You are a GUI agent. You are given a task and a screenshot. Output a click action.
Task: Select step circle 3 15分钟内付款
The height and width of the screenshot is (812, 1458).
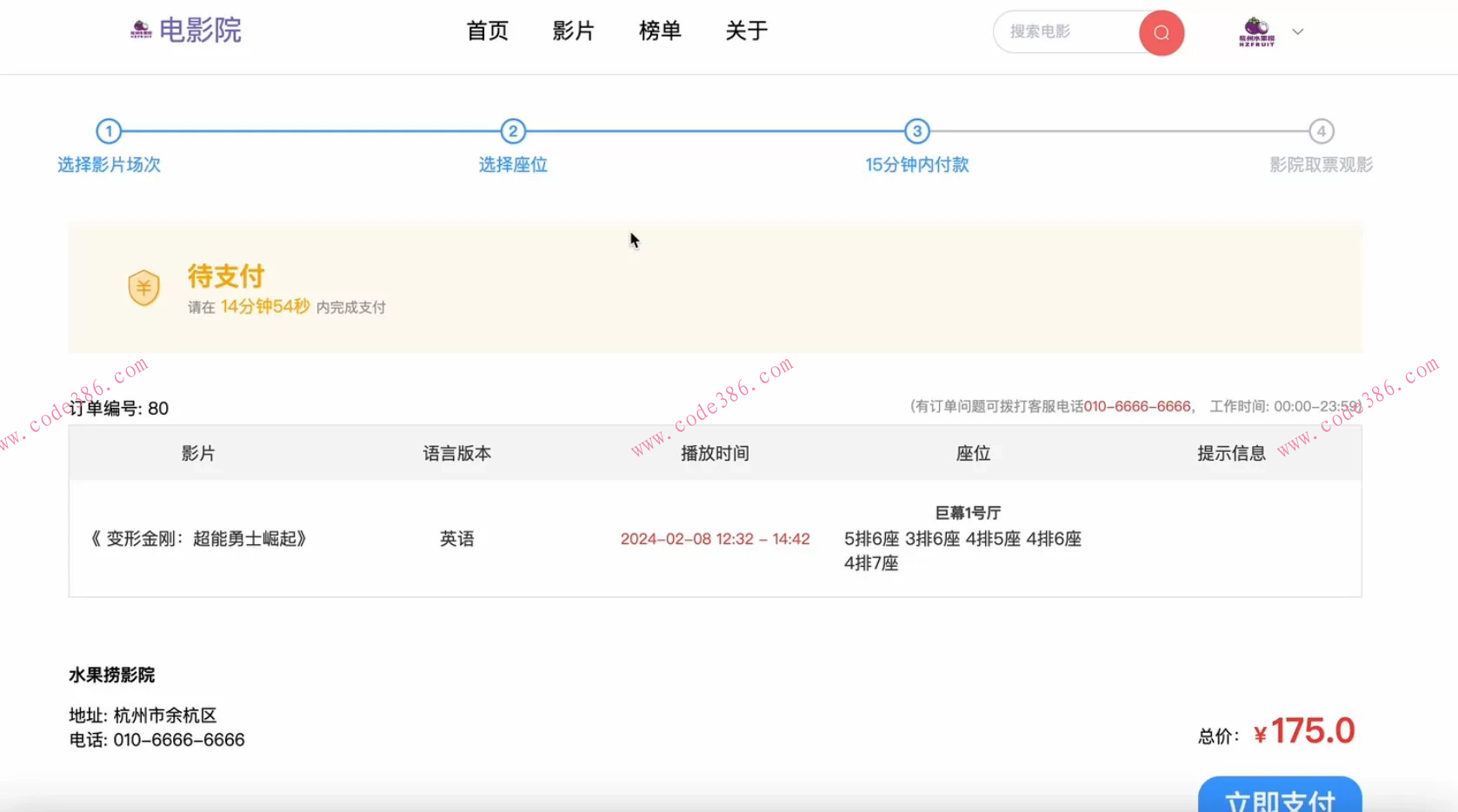(916, 131)
